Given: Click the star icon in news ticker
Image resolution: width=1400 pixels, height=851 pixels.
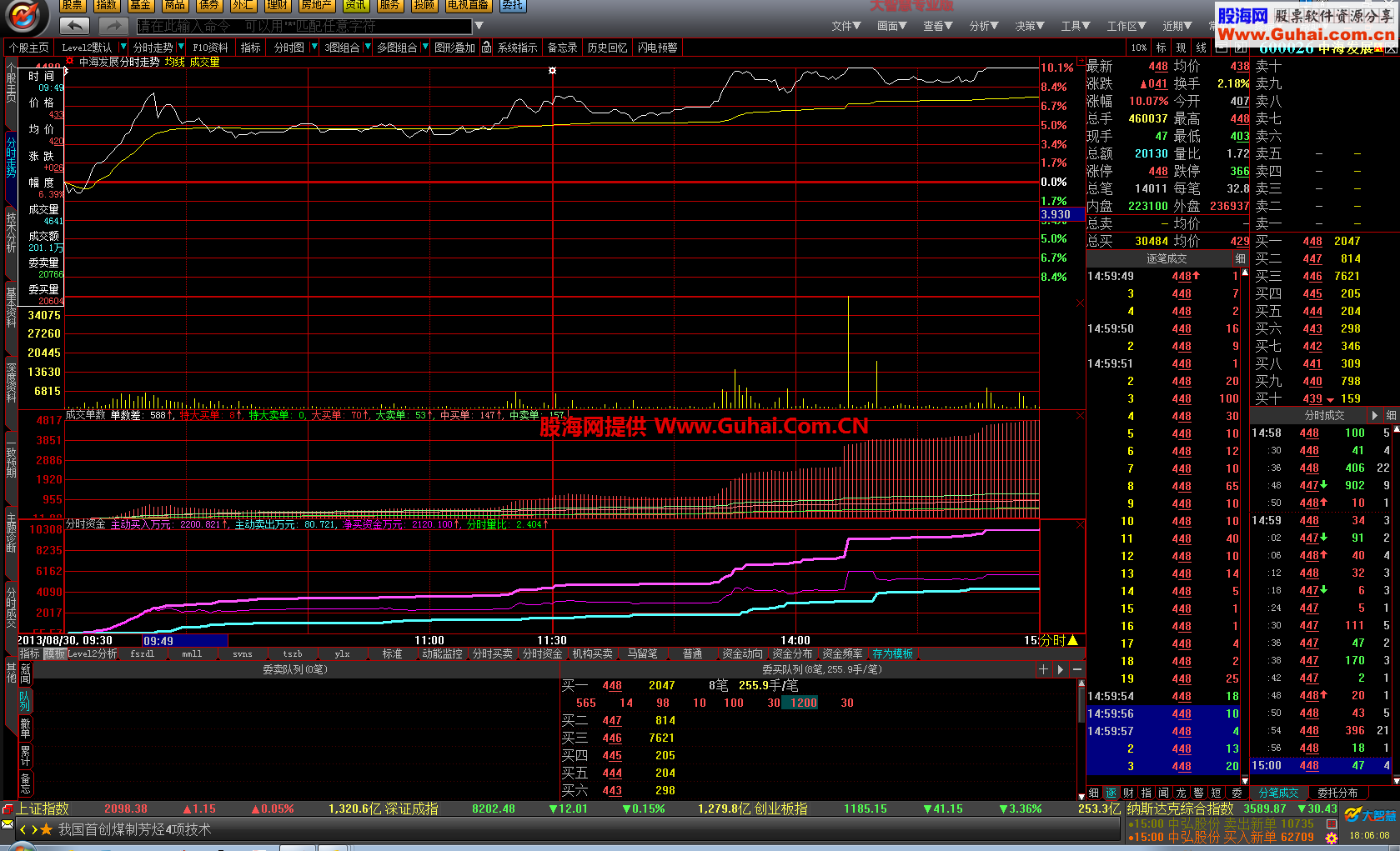Looking at the screenshot, I should pyautogui.click(x=47, y=829).
